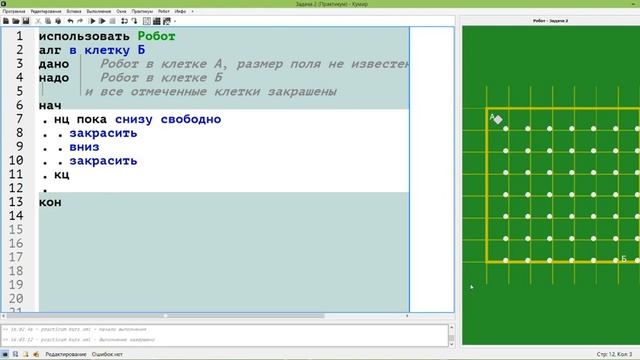Click the keyword 'нач' on line 6
The height and width of the screenshot is (360, 640).
(x=50, y=106)
